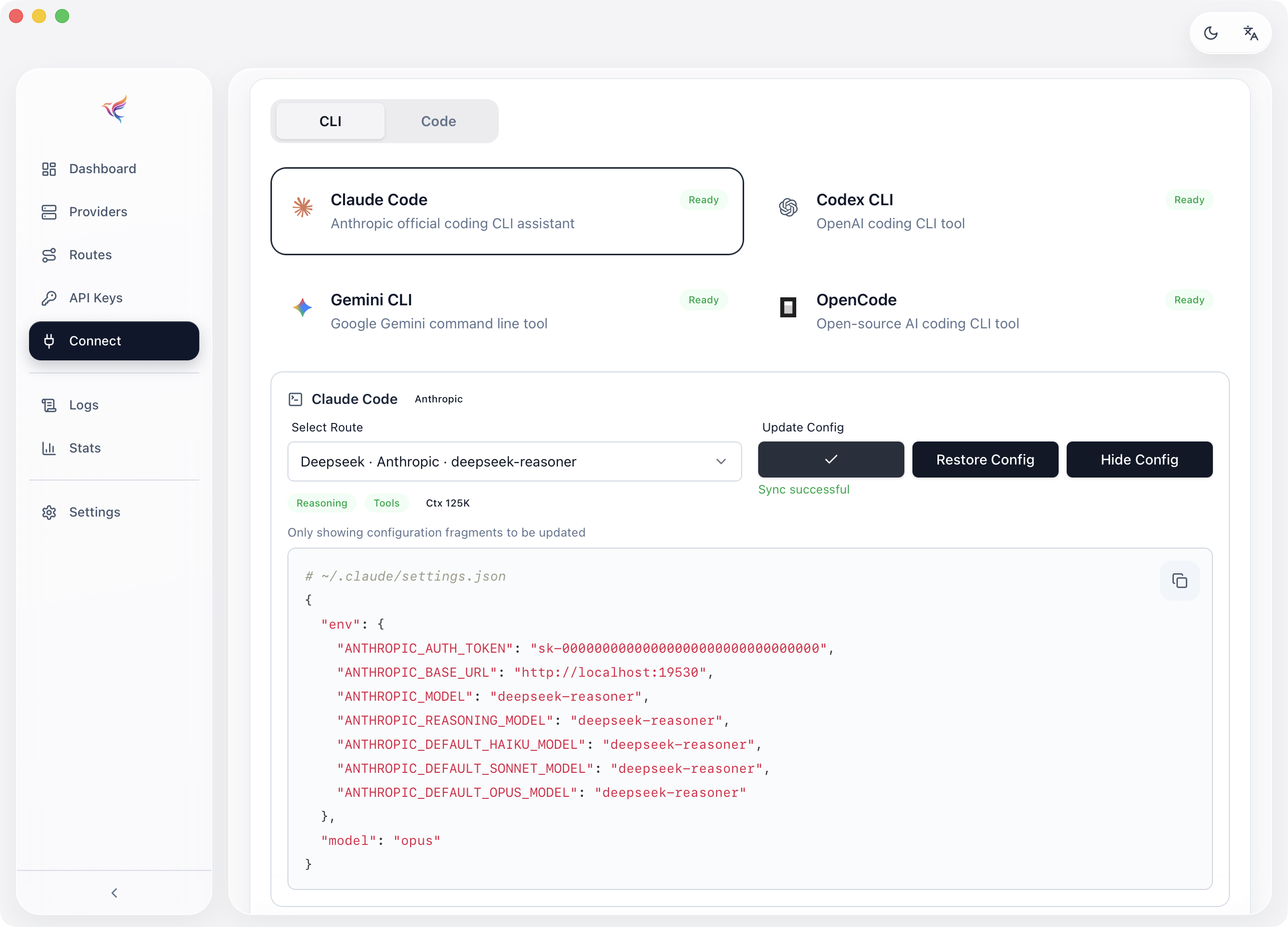The width and height of the screenshot is (1288, 927).
Task: Click the Claude Code starburst icon
Action: click(x=302, y=207)
